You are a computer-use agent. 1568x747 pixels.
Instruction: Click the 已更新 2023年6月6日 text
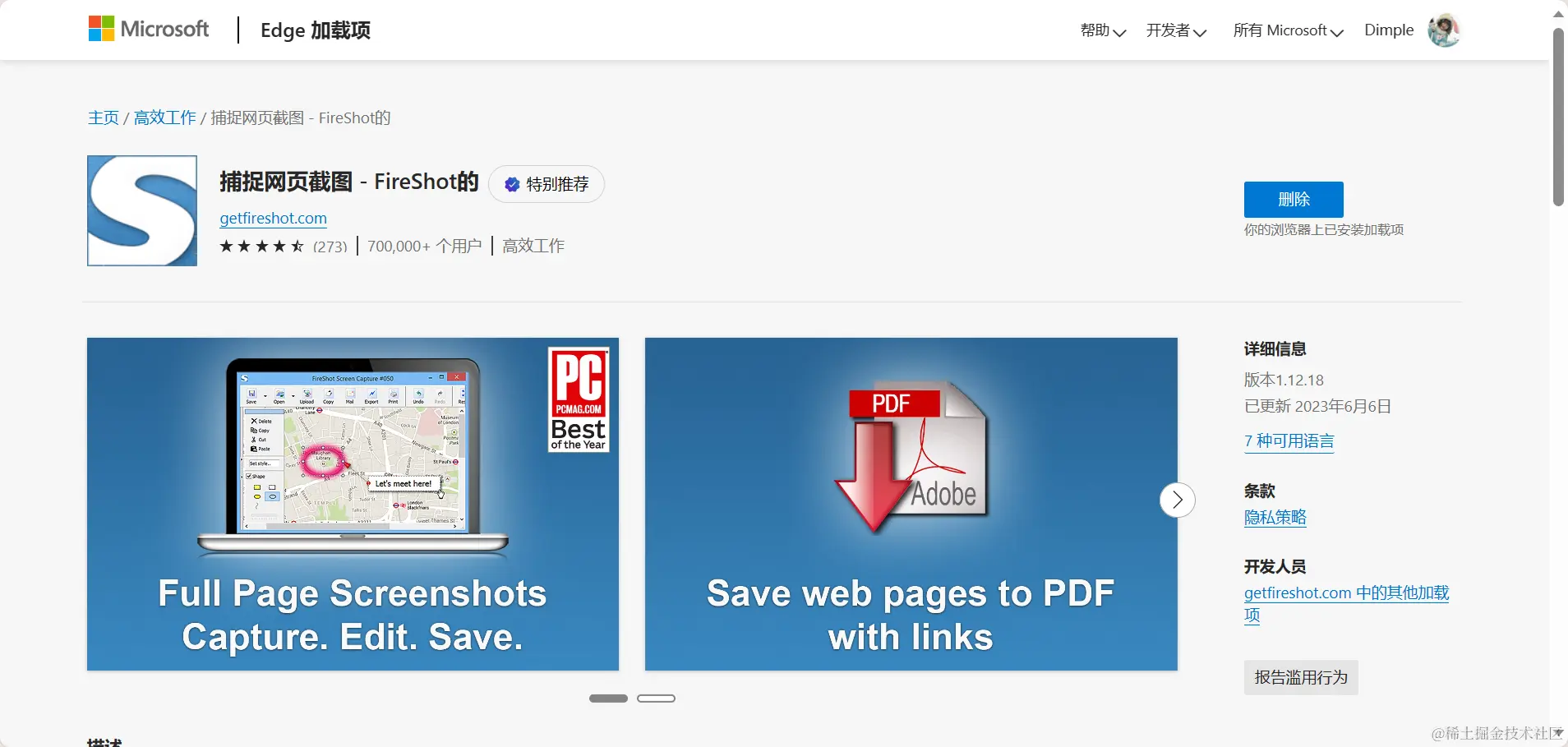click(1317, 406)
